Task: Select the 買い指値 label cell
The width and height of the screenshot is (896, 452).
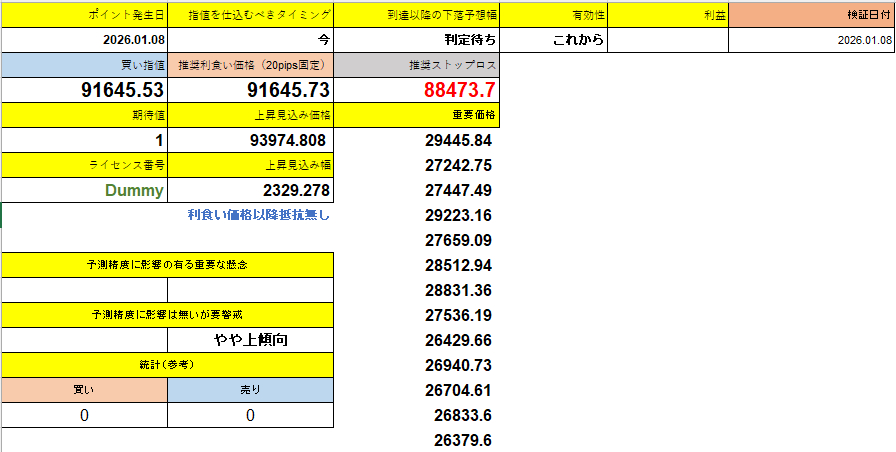Action: [85, 65]
